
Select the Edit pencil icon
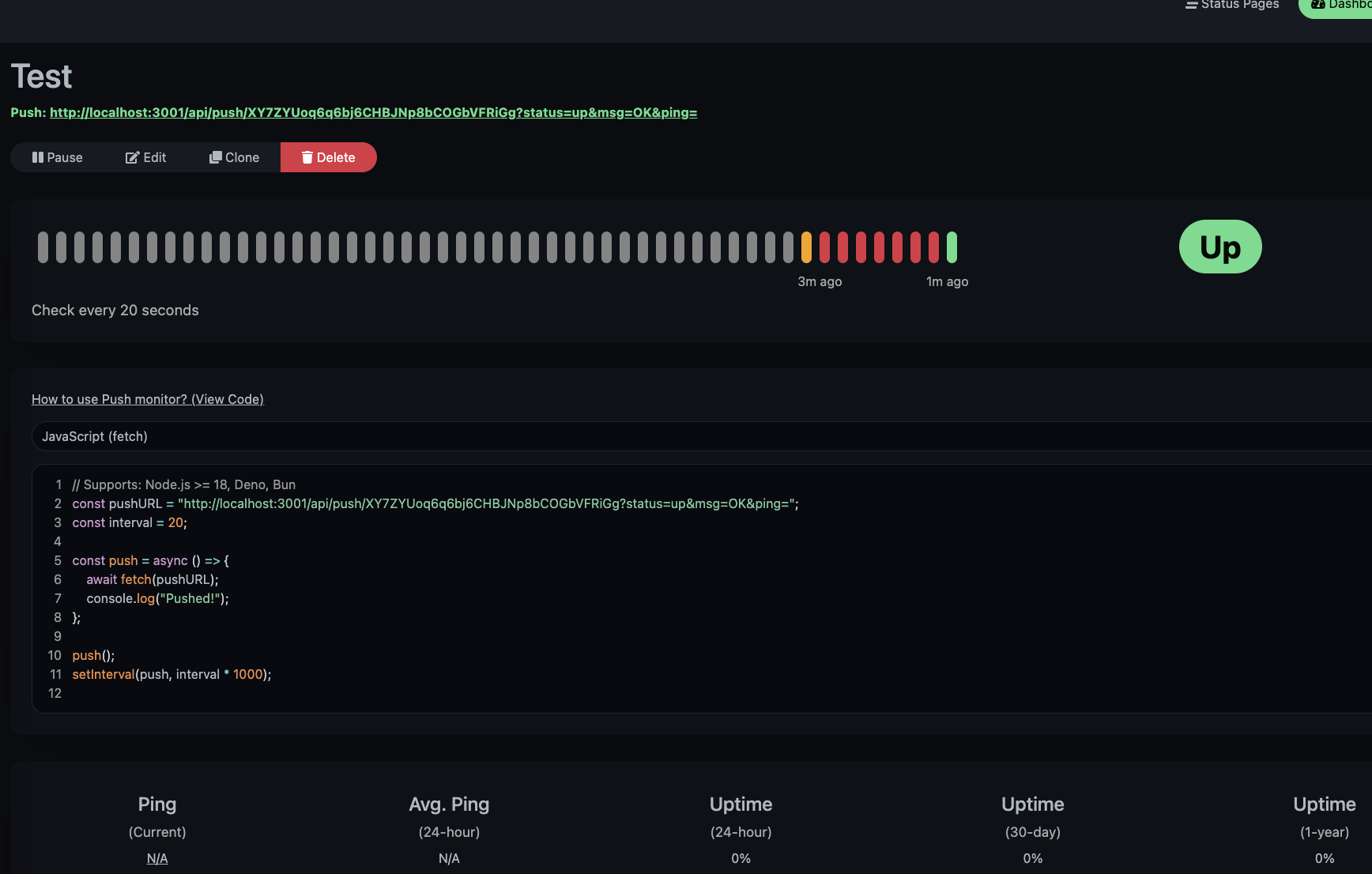tap(134, 157)
